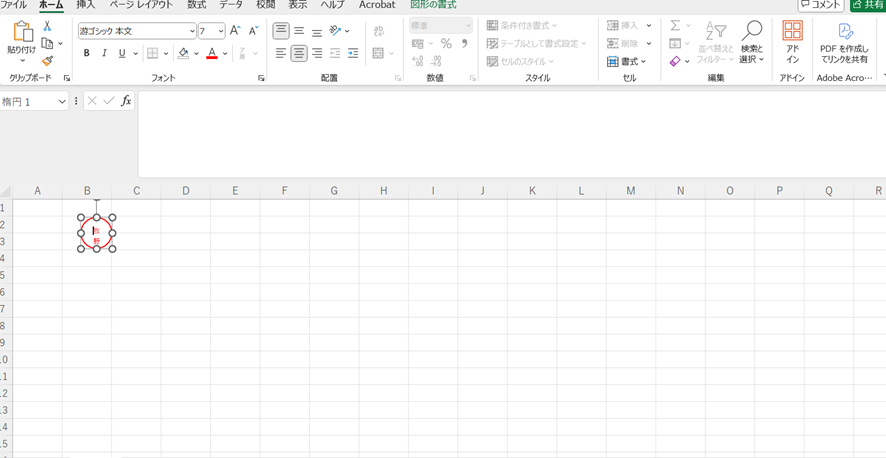The height and width of the screenshot is (458, 886).
Task: Click the insert function fx icon
Action: [x=126, y=101]
